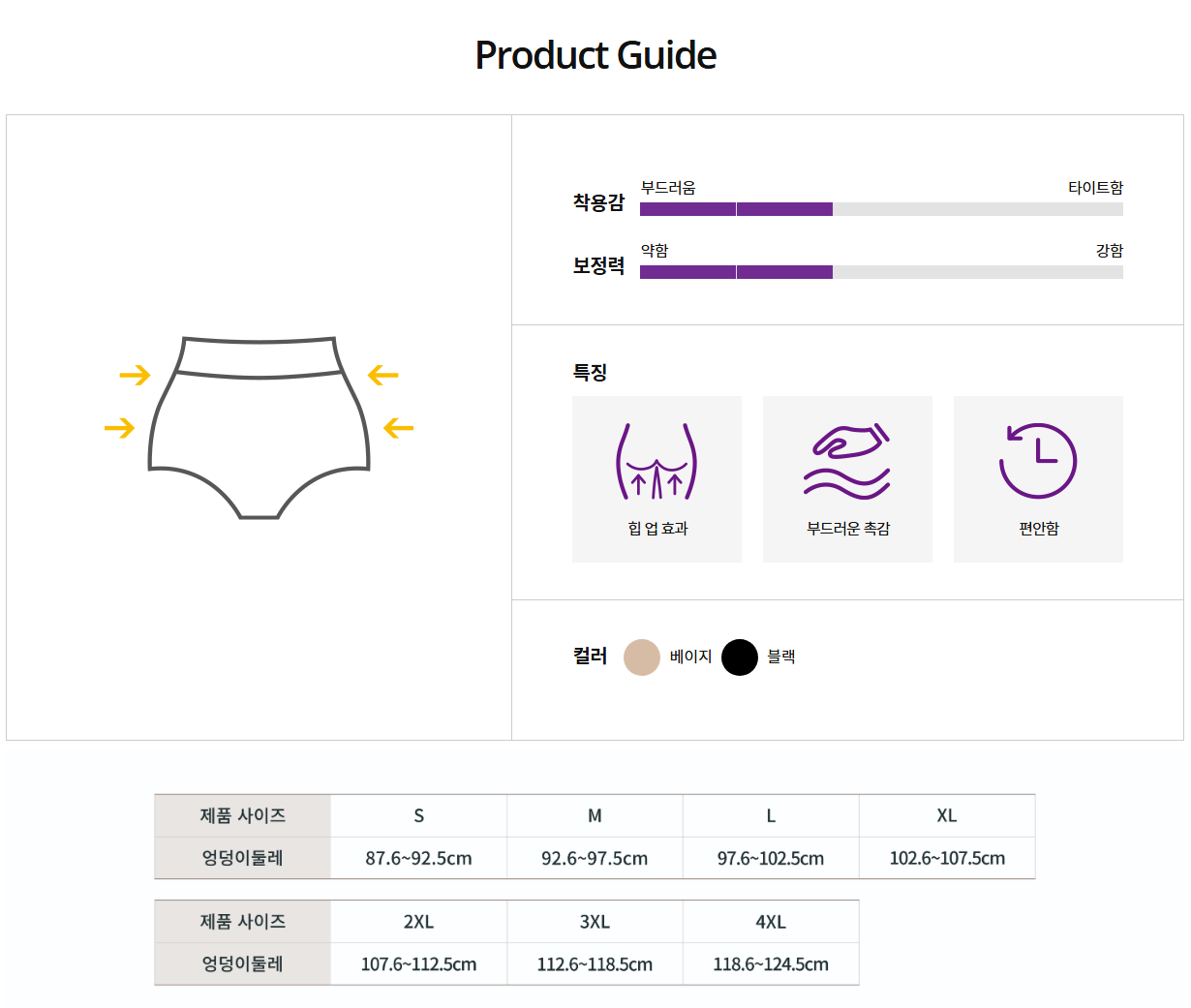
Task: Click the S size column header
Action: tap(418, 815)
